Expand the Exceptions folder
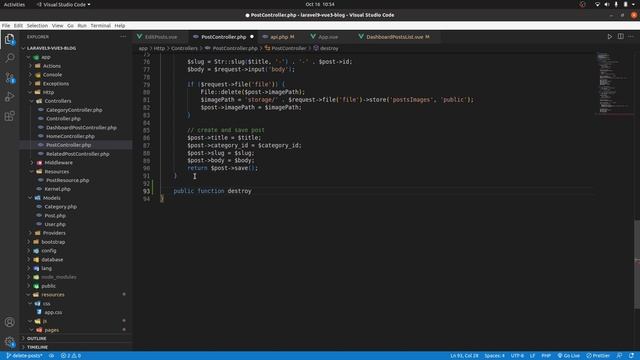Viewport: 640px width, 360px height. (56, 84)
